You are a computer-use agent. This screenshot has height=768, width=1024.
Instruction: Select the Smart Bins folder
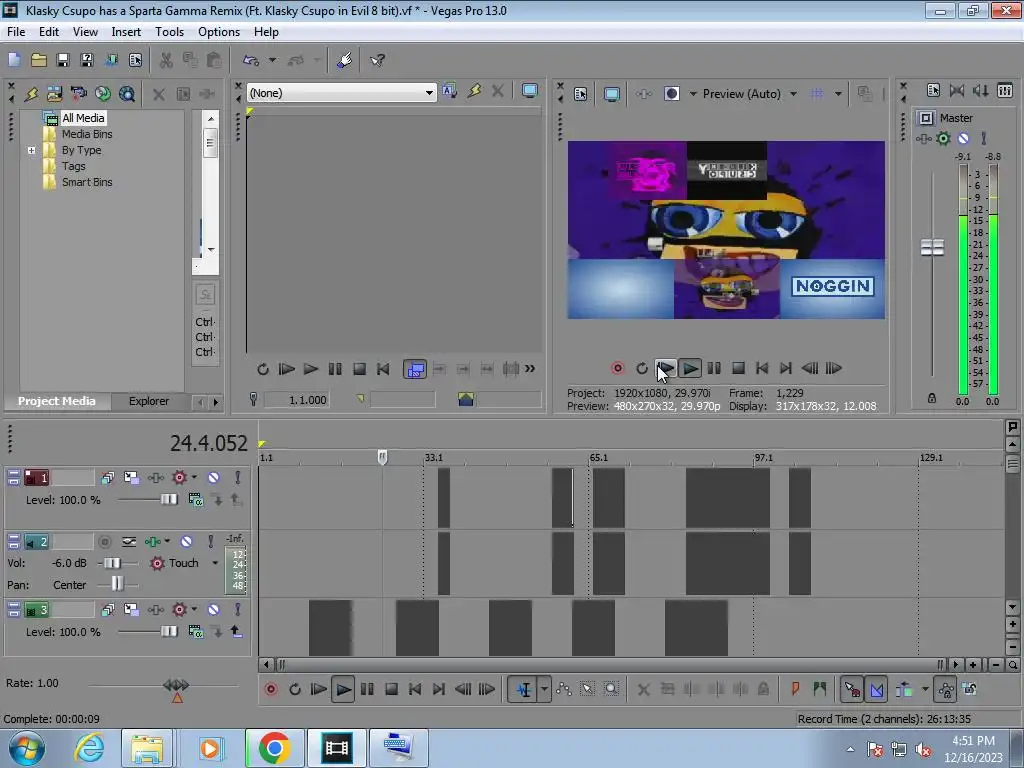click(87, 182)
